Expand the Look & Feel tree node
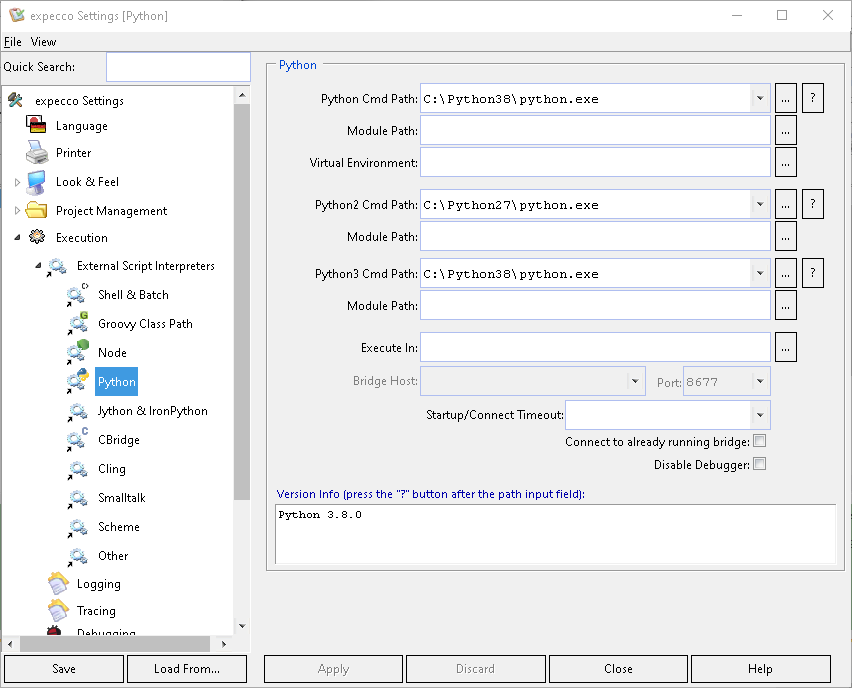Viewport: 852px width, 688px height. click(x=17, y=182)
